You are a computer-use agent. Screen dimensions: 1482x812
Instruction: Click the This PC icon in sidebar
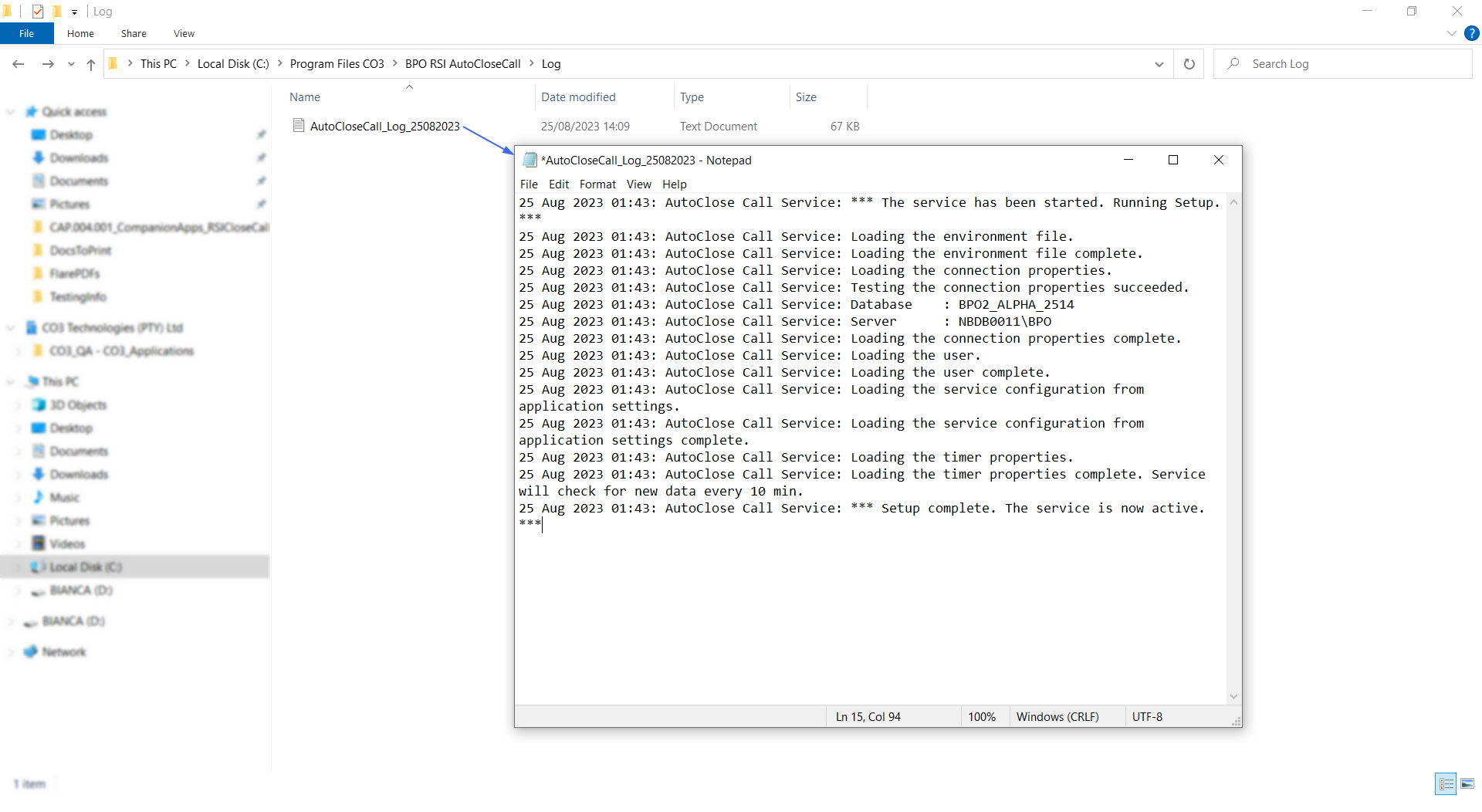[32, 382]
